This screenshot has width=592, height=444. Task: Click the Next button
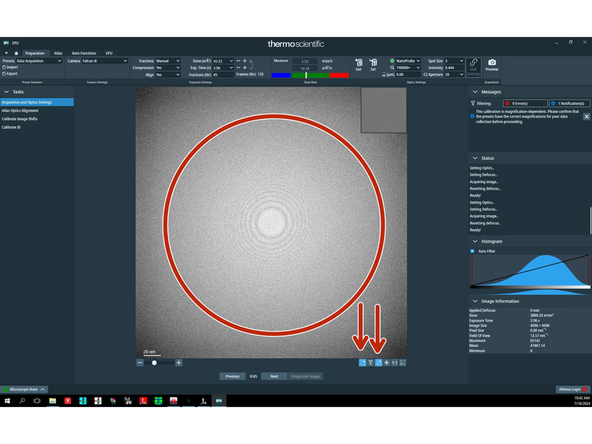tap(274, 376)
